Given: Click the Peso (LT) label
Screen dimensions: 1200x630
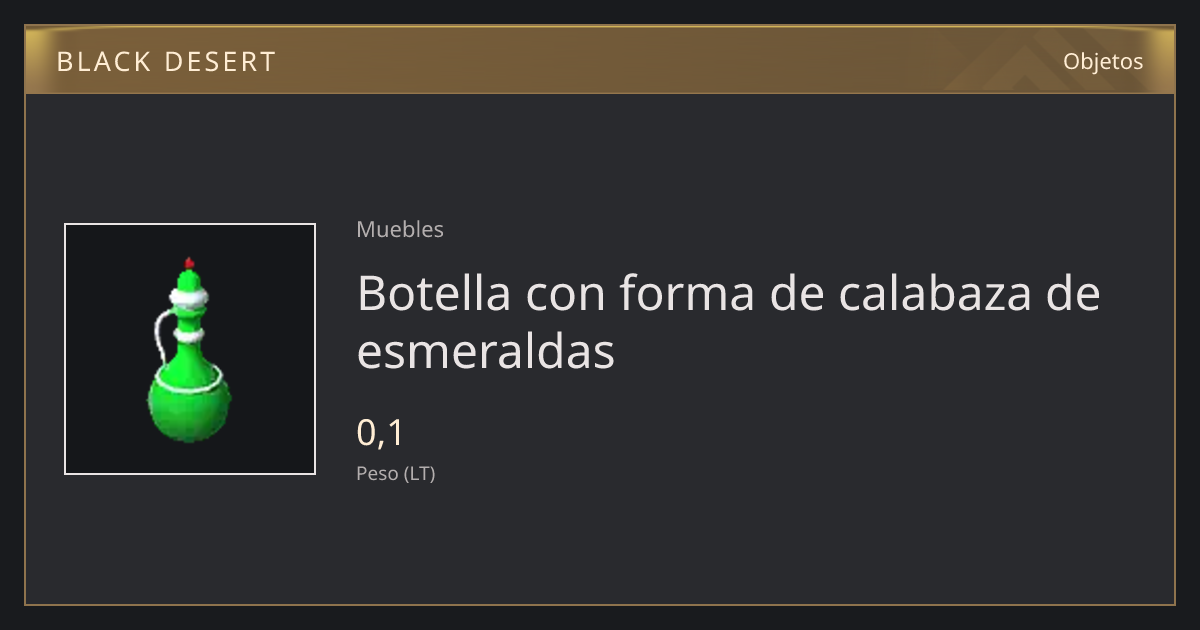Looking at the screenshot, I should point(396,473).
